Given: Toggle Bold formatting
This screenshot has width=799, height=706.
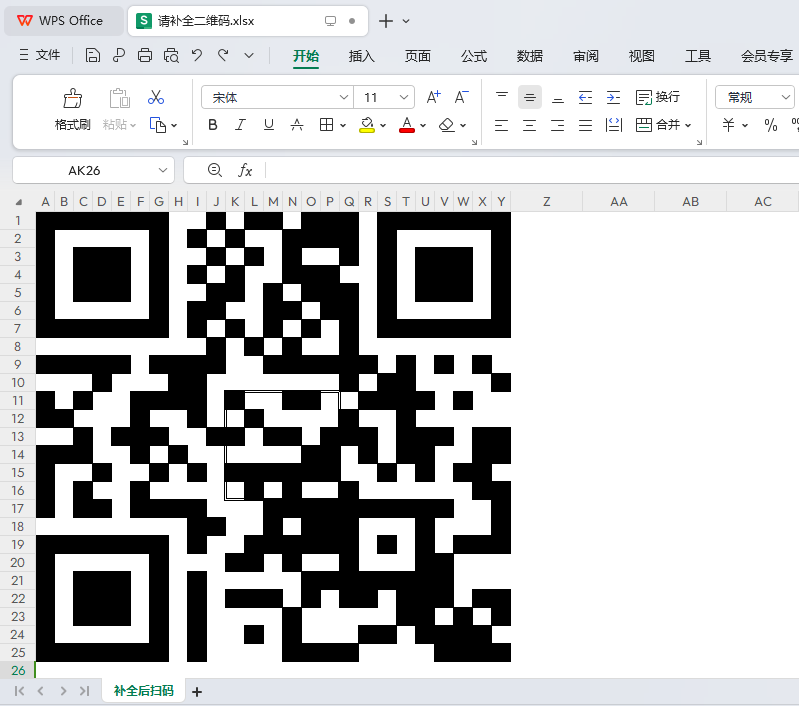Looking at the screenshot, I should [x=212, y=125].
